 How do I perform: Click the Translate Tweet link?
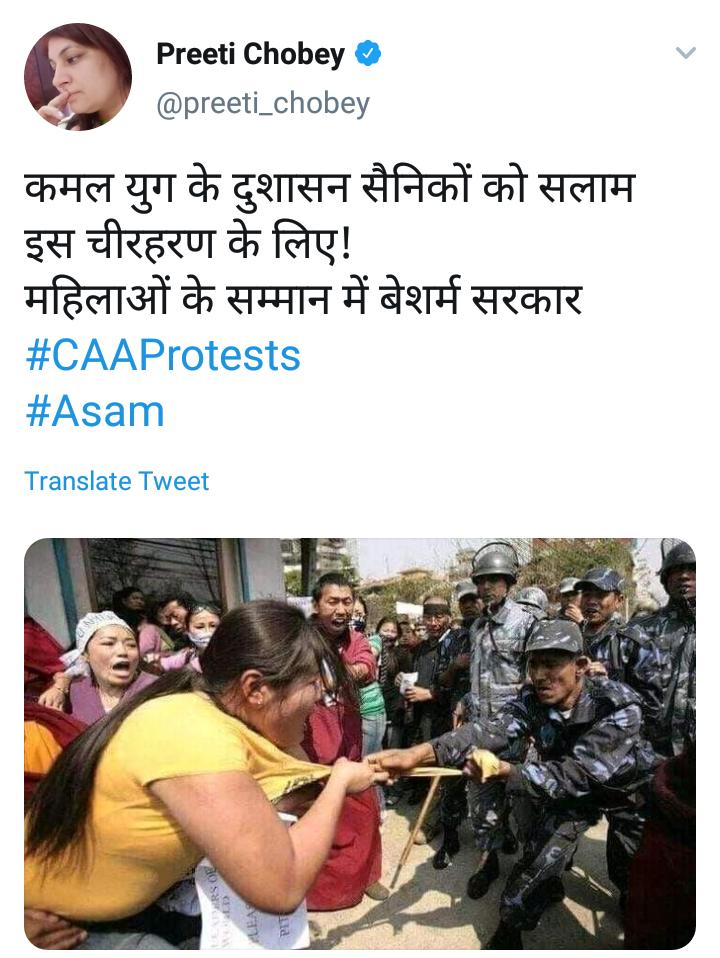point(117,481)
